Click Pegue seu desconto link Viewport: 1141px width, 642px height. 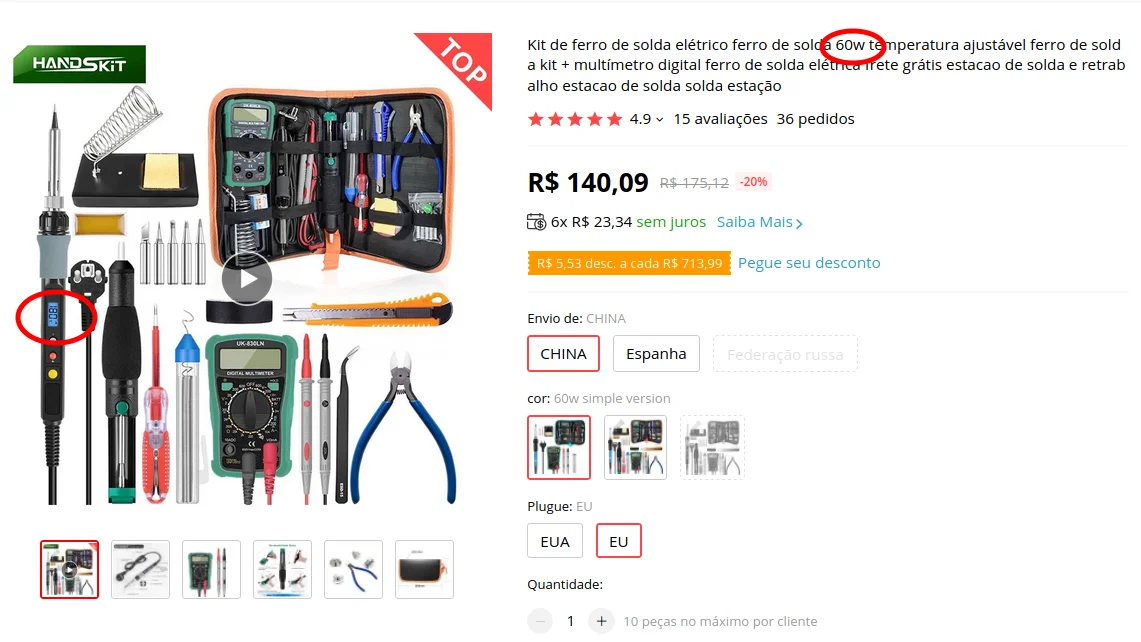pos(809,263)
